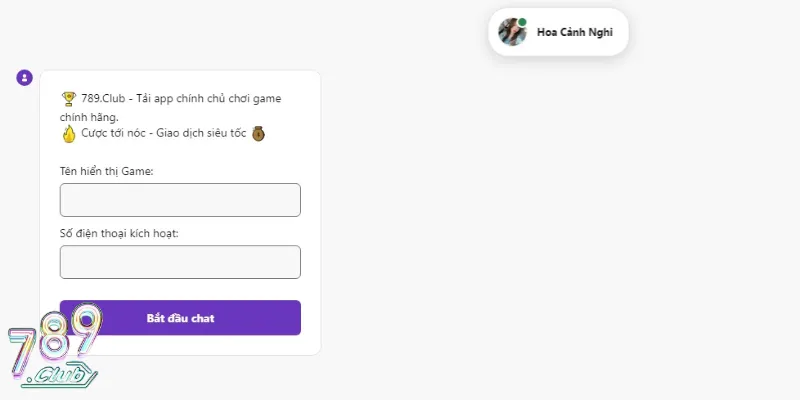The width and height of the screenshot is (800, 400).
Task: Click the purple user avatar icon
Action: click(25, 78)
